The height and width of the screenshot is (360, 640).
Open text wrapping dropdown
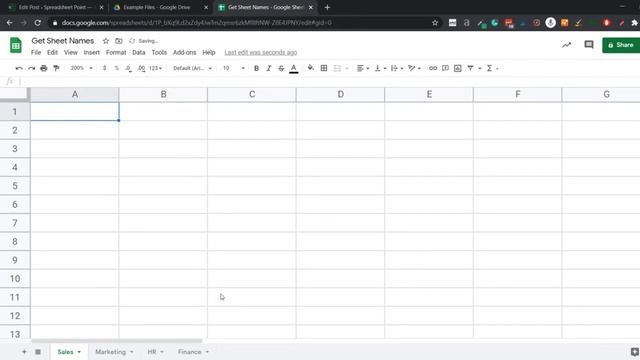point(397,68)
